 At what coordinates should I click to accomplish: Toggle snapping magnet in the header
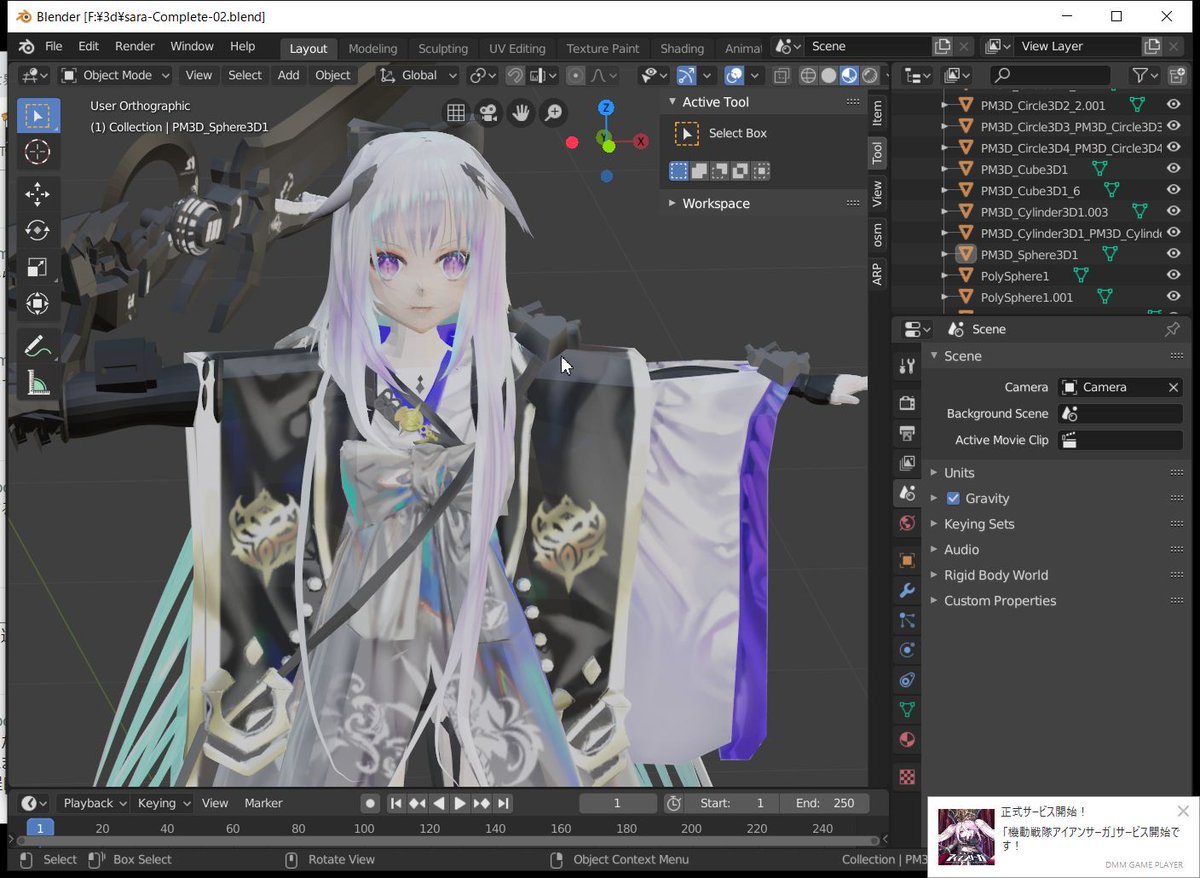click(514, 75)
